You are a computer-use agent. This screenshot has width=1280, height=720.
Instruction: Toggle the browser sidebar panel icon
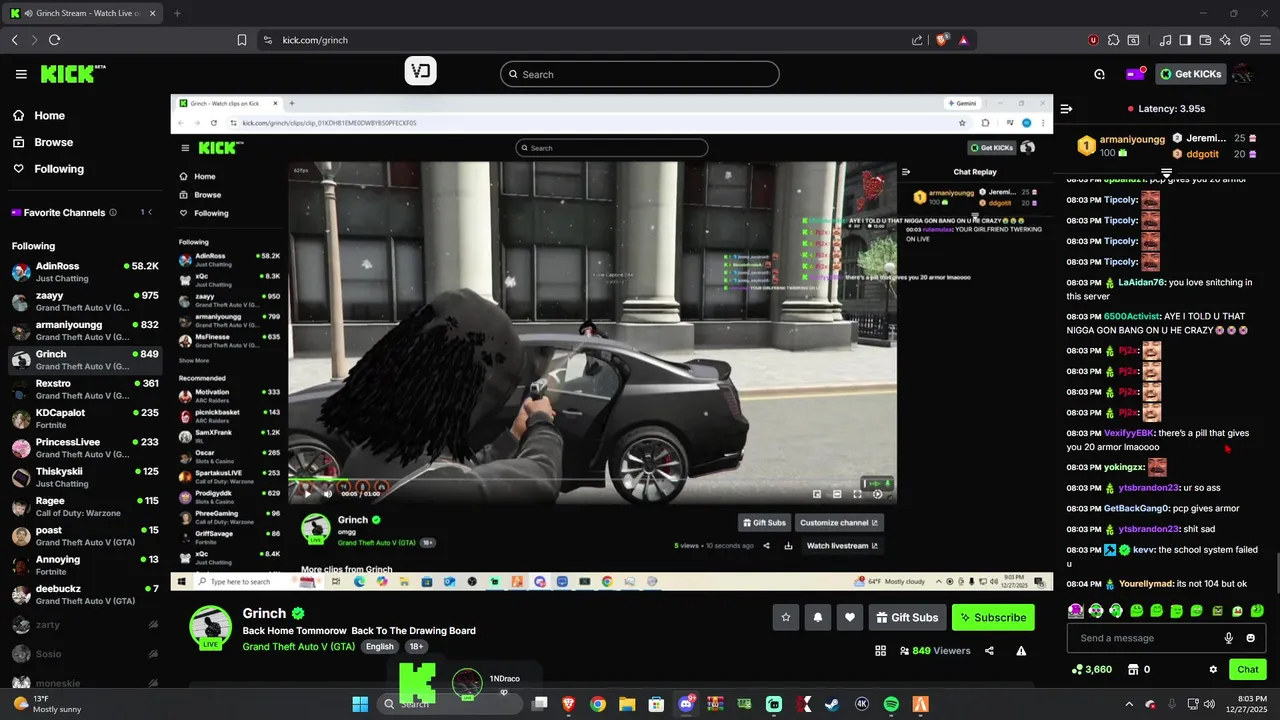click(x=1185, y=40)
